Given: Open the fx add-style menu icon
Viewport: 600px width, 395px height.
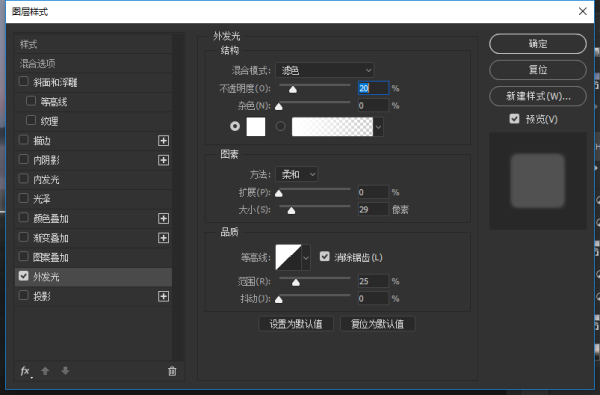Looking at the screenshot, I should (x=26, y=371).
